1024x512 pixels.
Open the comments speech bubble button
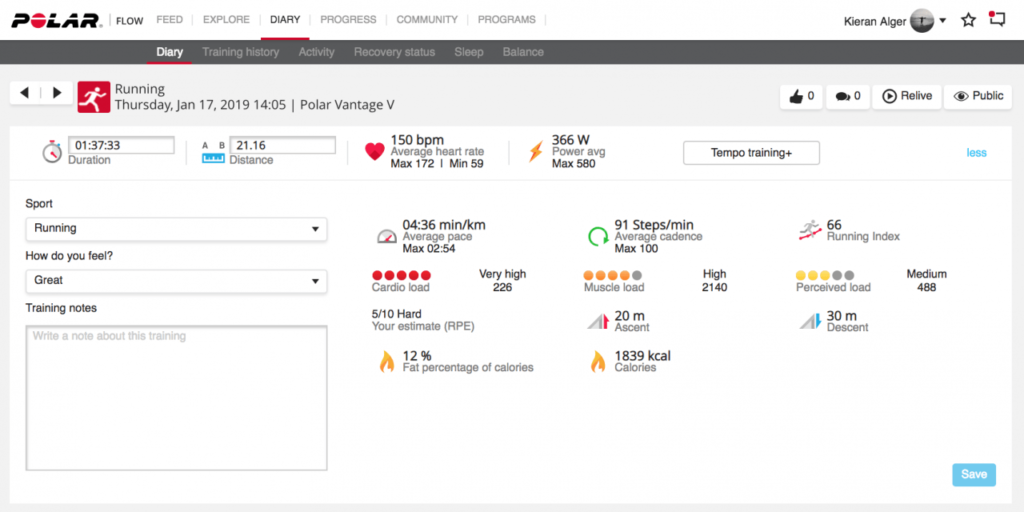pos(847,96)
